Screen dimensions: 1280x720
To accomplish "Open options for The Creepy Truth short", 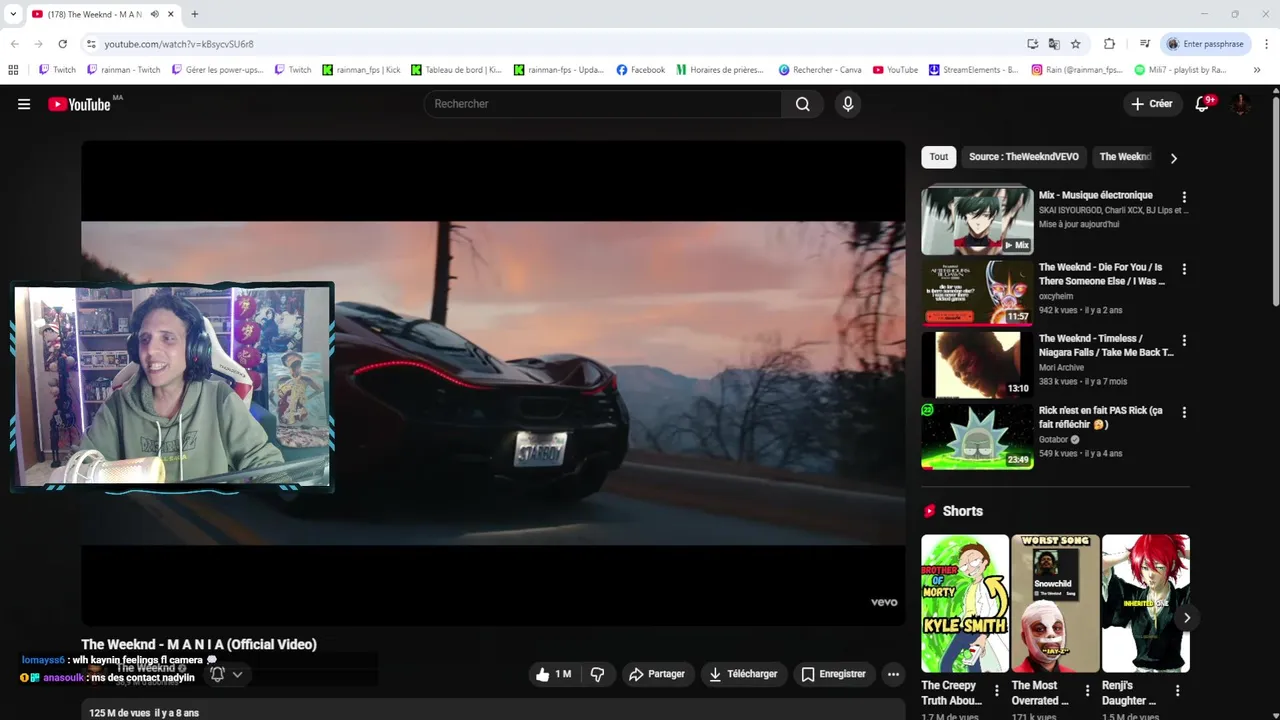I will [996, 690].
